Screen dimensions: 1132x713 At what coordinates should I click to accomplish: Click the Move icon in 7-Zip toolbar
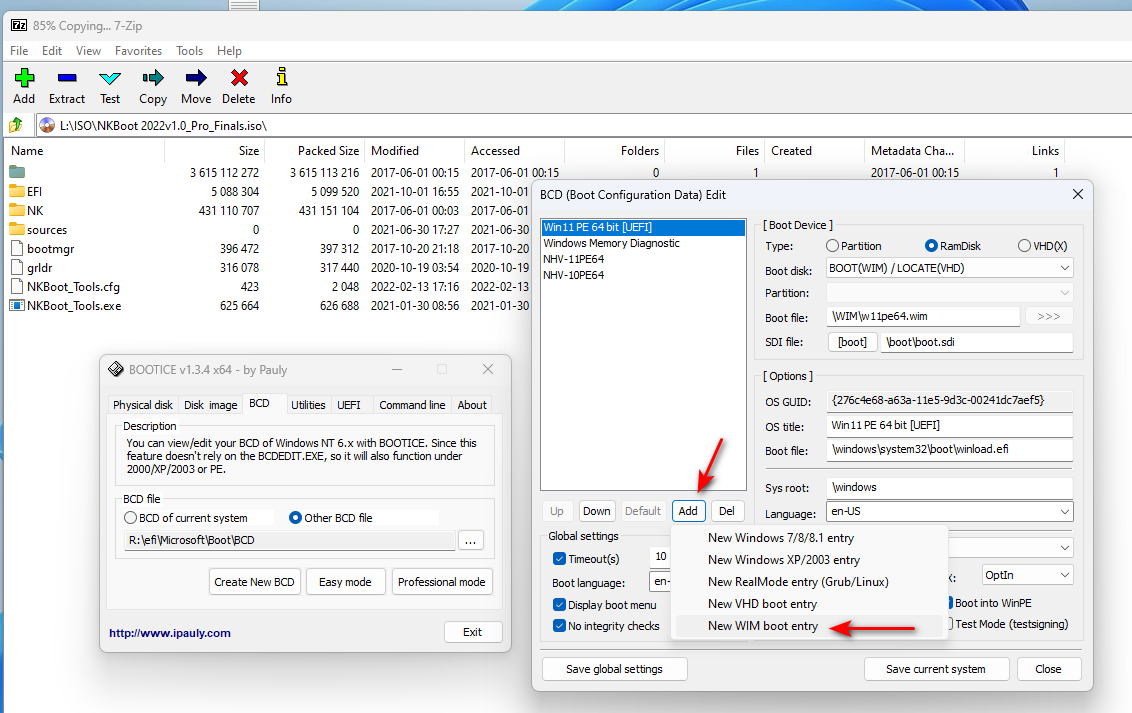pos(196,78)
